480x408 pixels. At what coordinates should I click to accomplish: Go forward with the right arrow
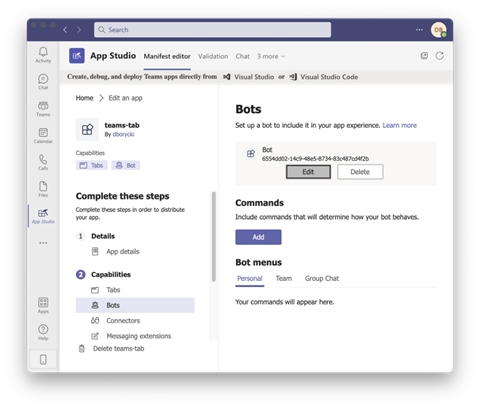click(79, 30)
